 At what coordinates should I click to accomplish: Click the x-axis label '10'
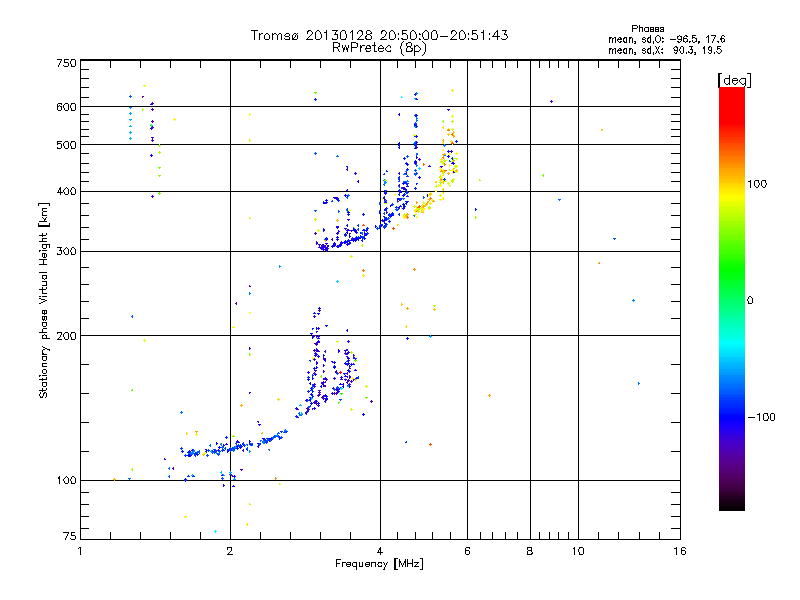click(x=578, y=551)
